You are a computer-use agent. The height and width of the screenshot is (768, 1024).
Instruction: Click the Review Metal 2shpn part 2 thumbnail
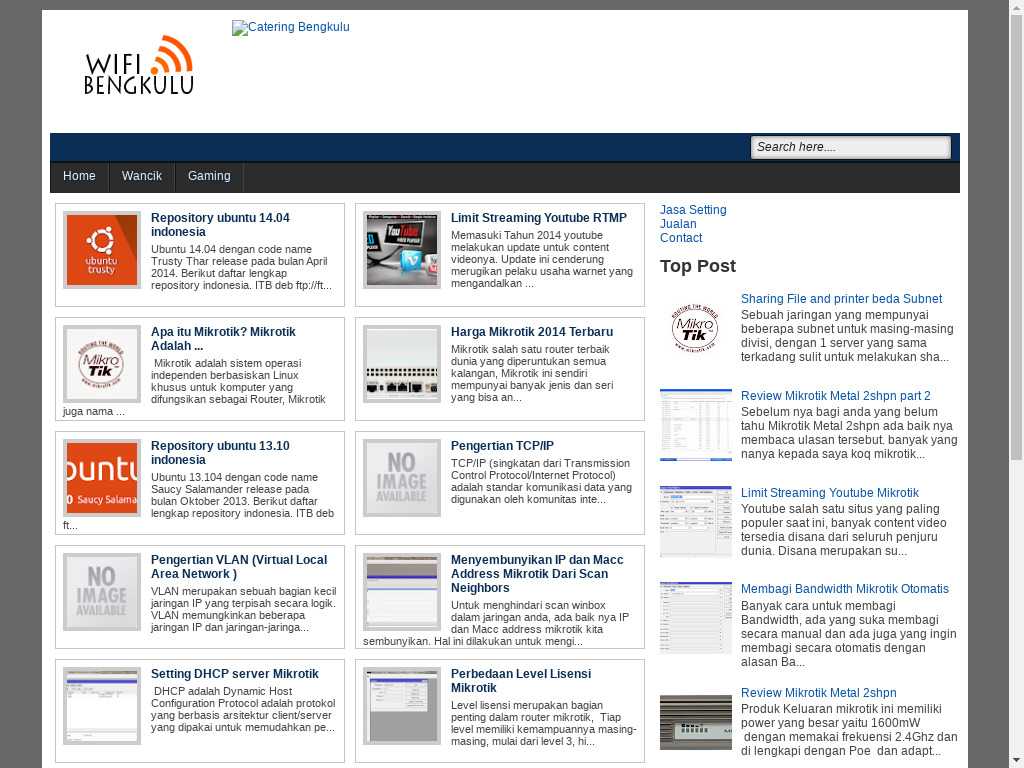tap(696, 425)
